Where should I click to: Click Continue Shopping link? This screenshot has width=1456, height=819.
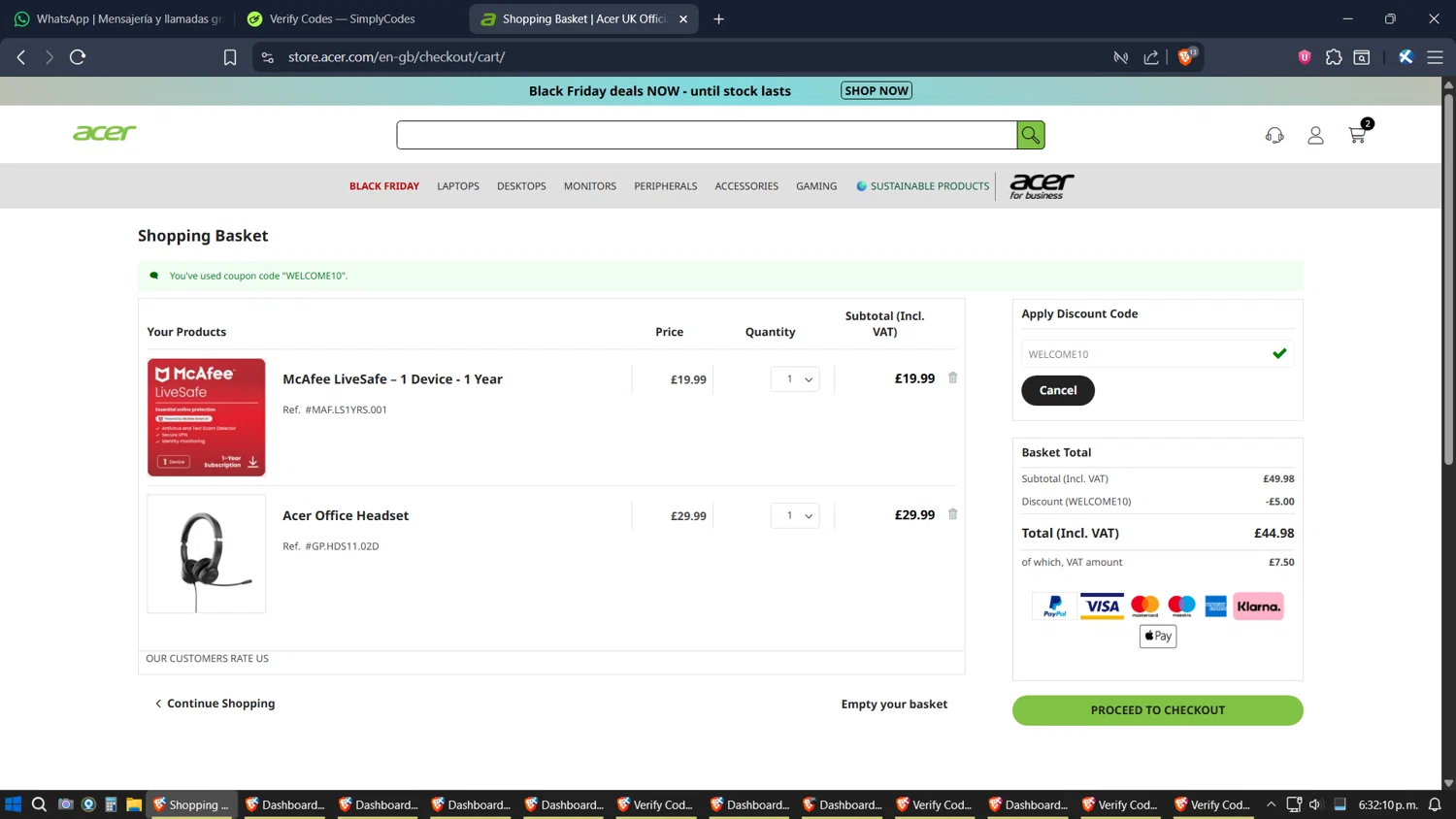(215, 704)
